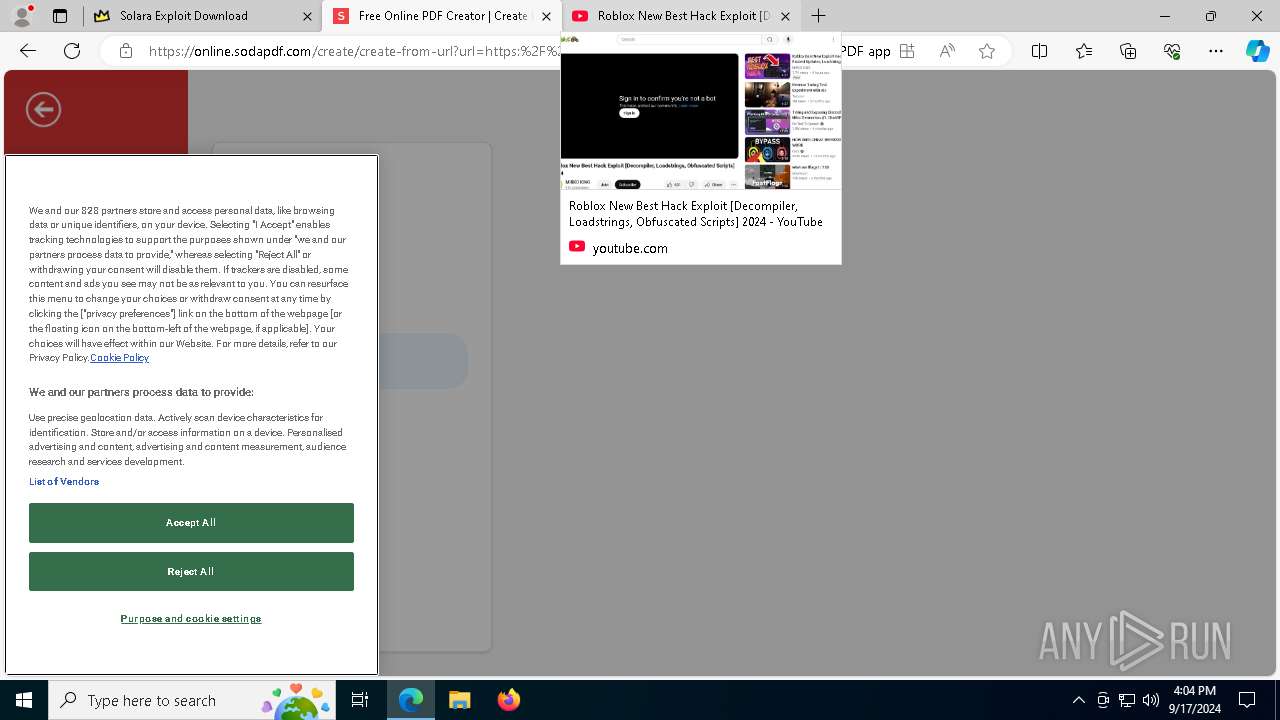1280x720 pixels.
Task: Close the Solara Exploit Download tab
Action: tap(306, 16)
